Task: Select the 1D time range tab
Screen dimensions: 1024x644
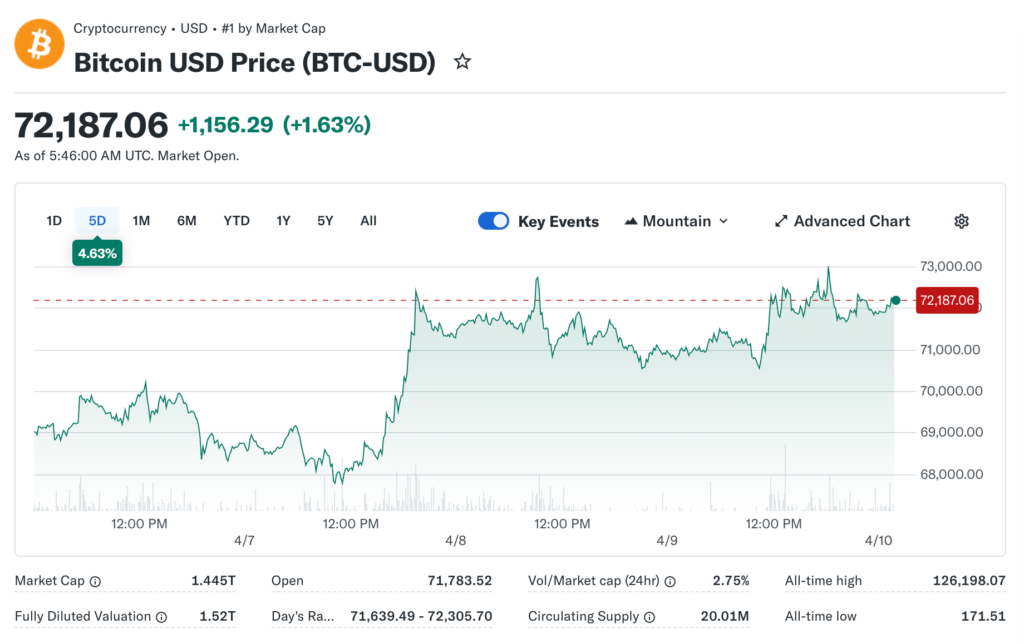Action: [54, 221]
